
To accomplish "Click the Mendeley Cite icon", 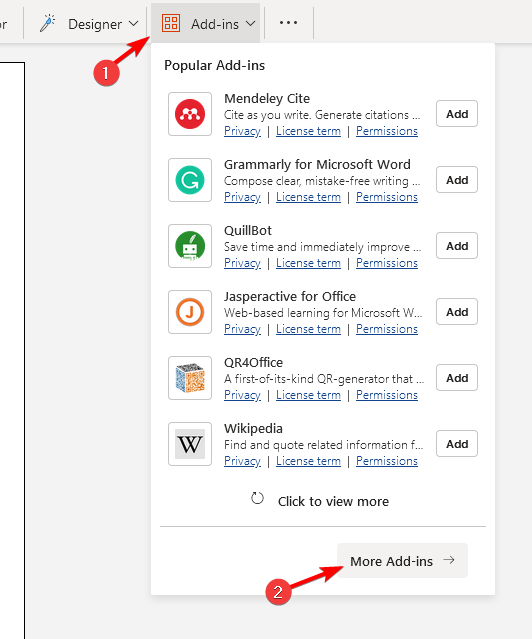I will (x=190, y=114).
